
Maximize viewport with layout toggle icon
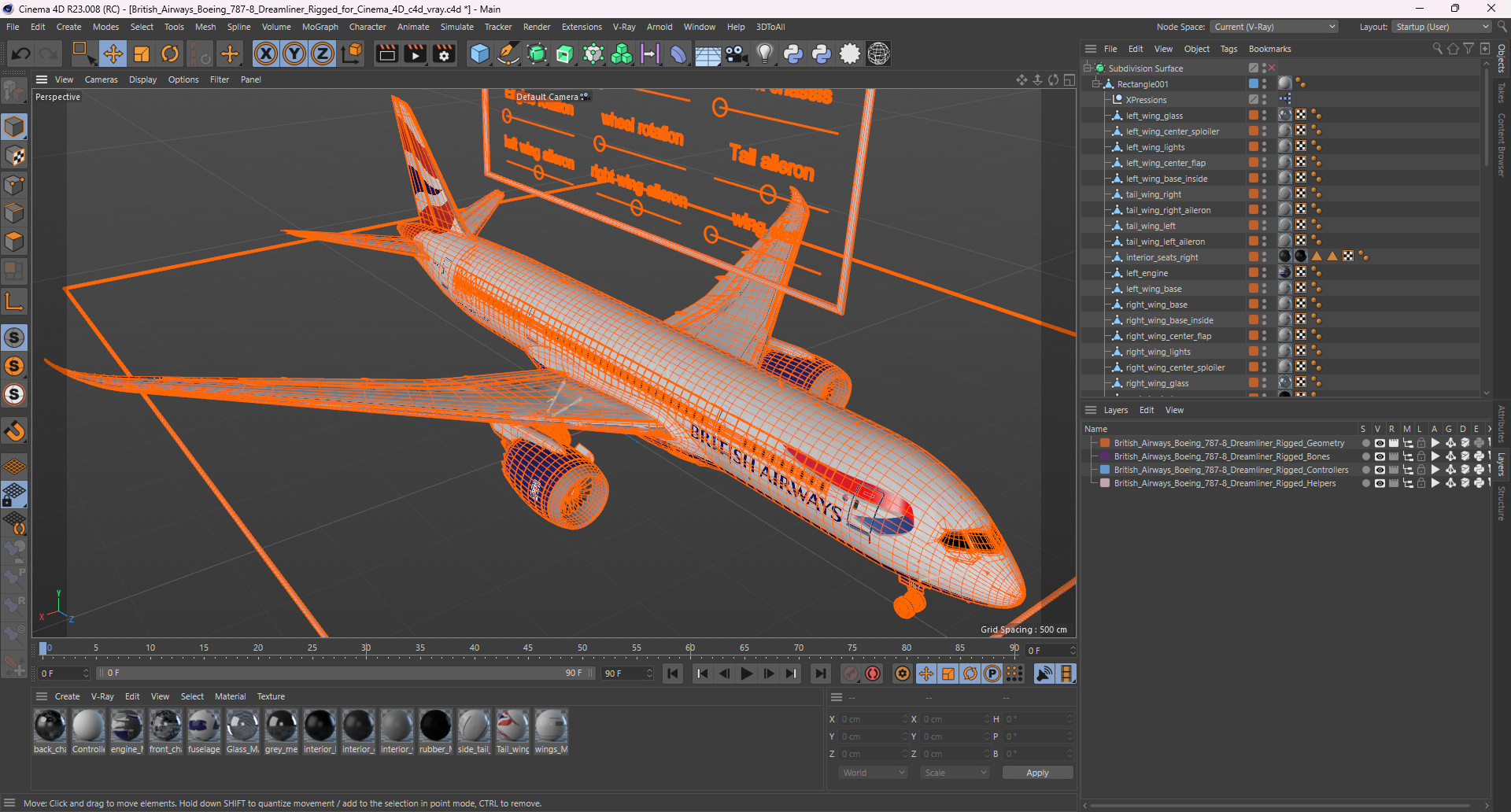(x=1069, y=79)
